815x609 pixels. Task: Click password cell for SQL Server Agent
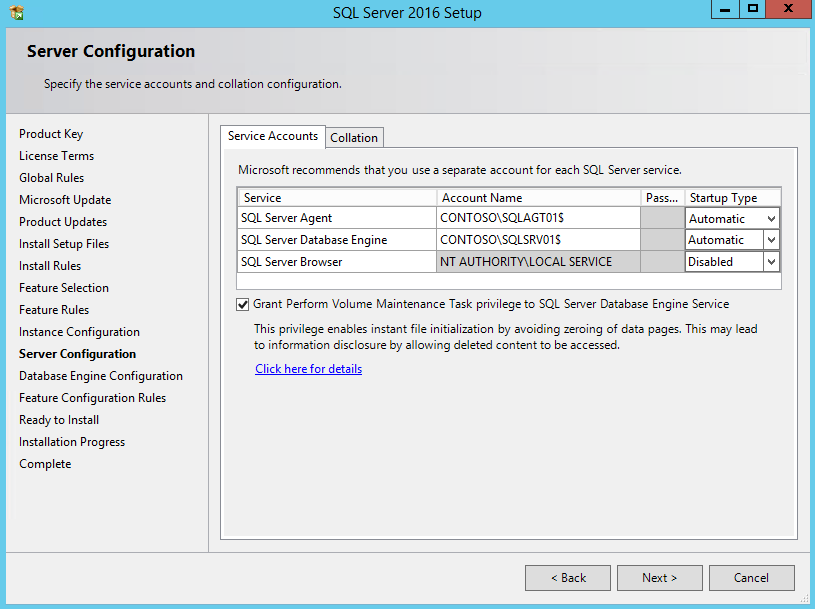pyautogui.click(x=663, y=218)
